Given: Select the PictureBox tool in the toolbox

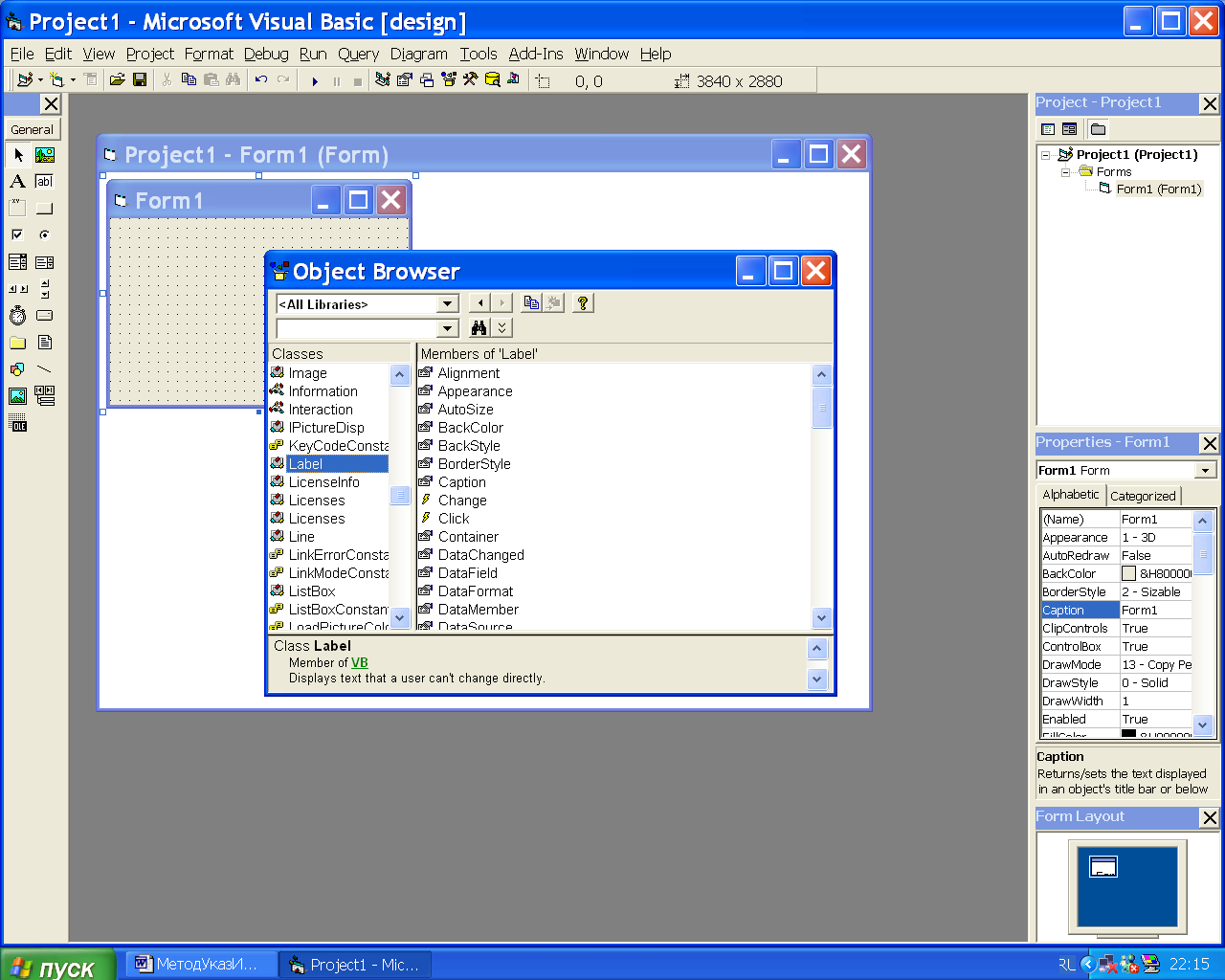Looking at the screenshot, I should point(45,154).
